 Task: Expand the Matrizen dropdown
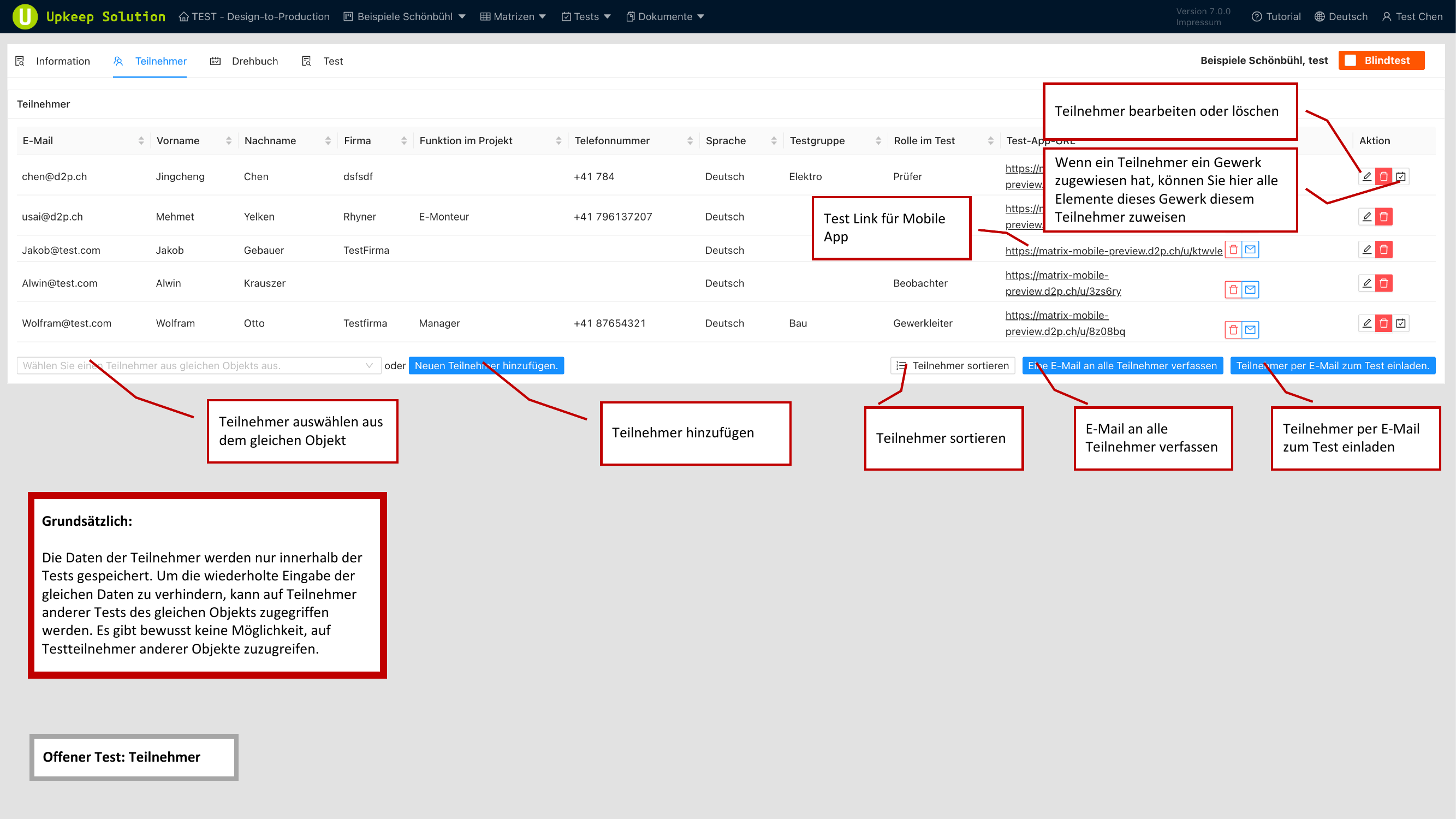click(x=513, y=16)
